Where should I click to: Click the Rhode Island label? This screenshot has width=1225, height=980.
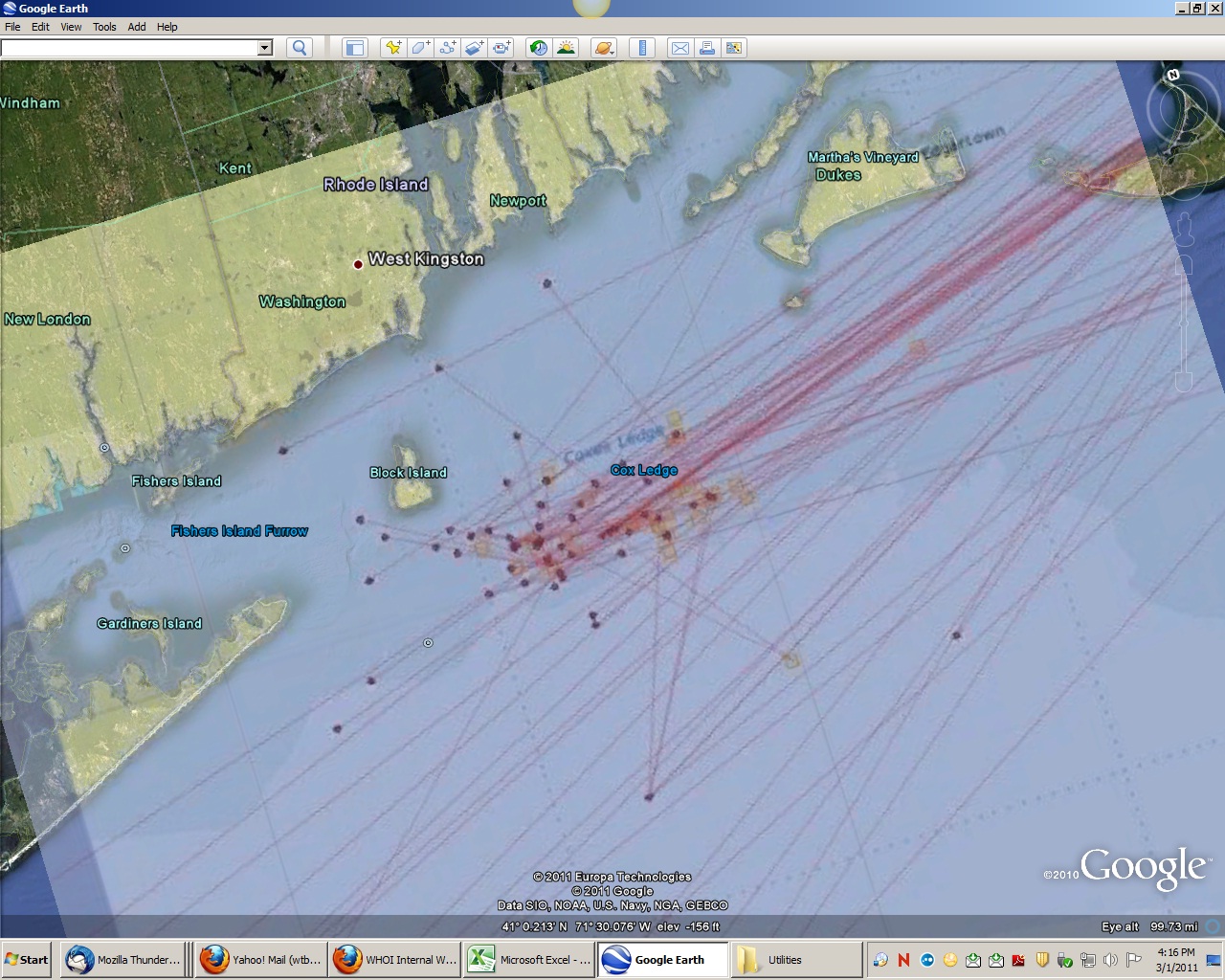pyautogui.click(x=375, y=184)
